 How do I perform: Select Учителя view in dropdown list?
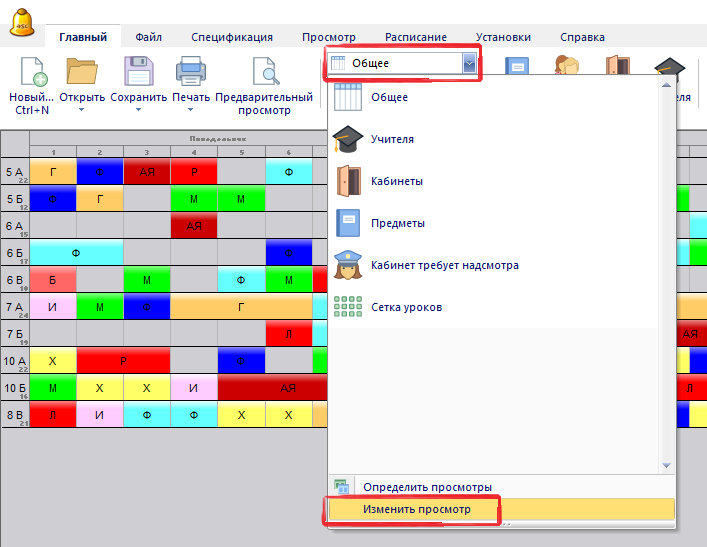[392, 139]
